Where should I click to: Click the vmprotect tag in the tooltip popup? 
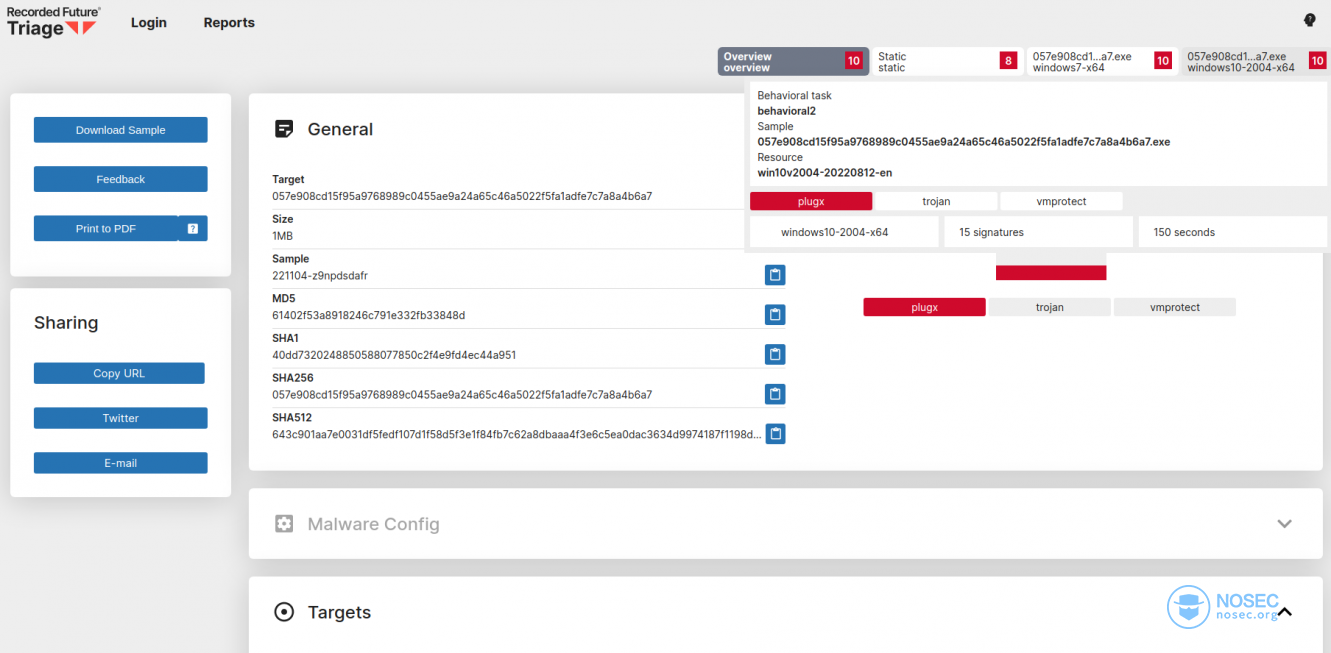coord(1061,201)
